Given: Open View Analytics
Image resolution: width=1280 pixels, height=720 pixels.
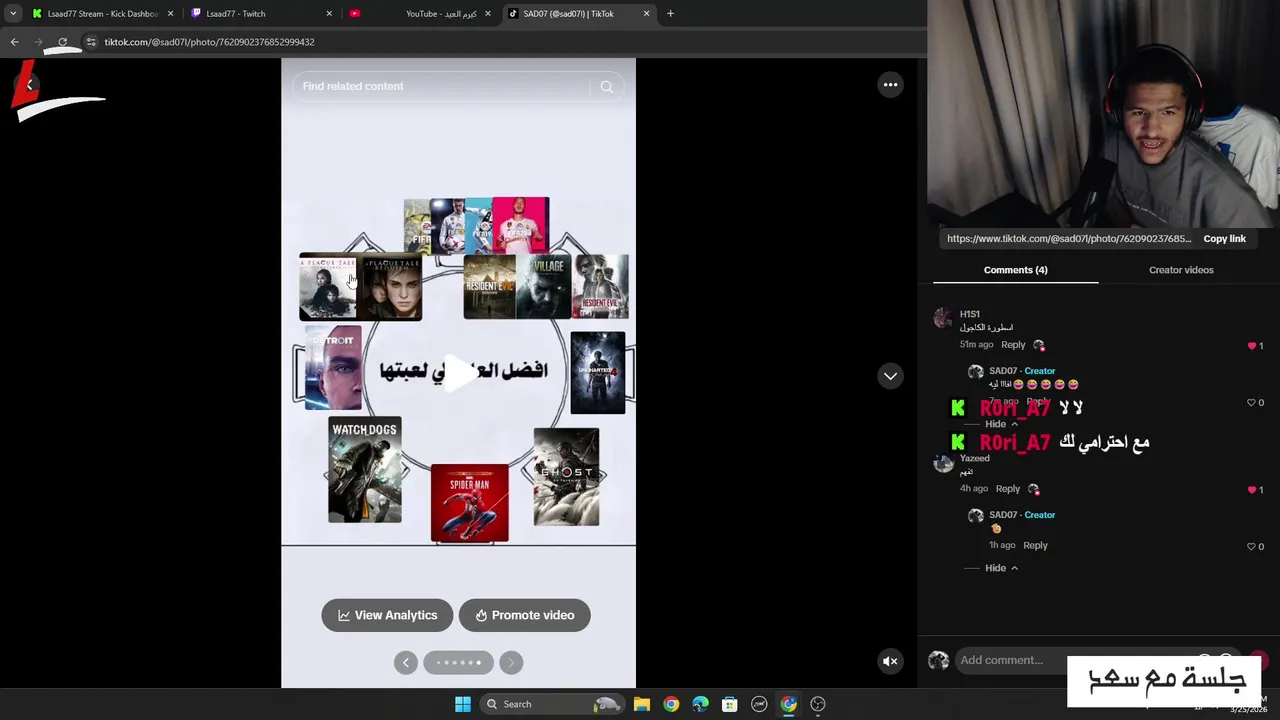Looking at the screenshot, I should pyautogui.click(x=387, y=615).
